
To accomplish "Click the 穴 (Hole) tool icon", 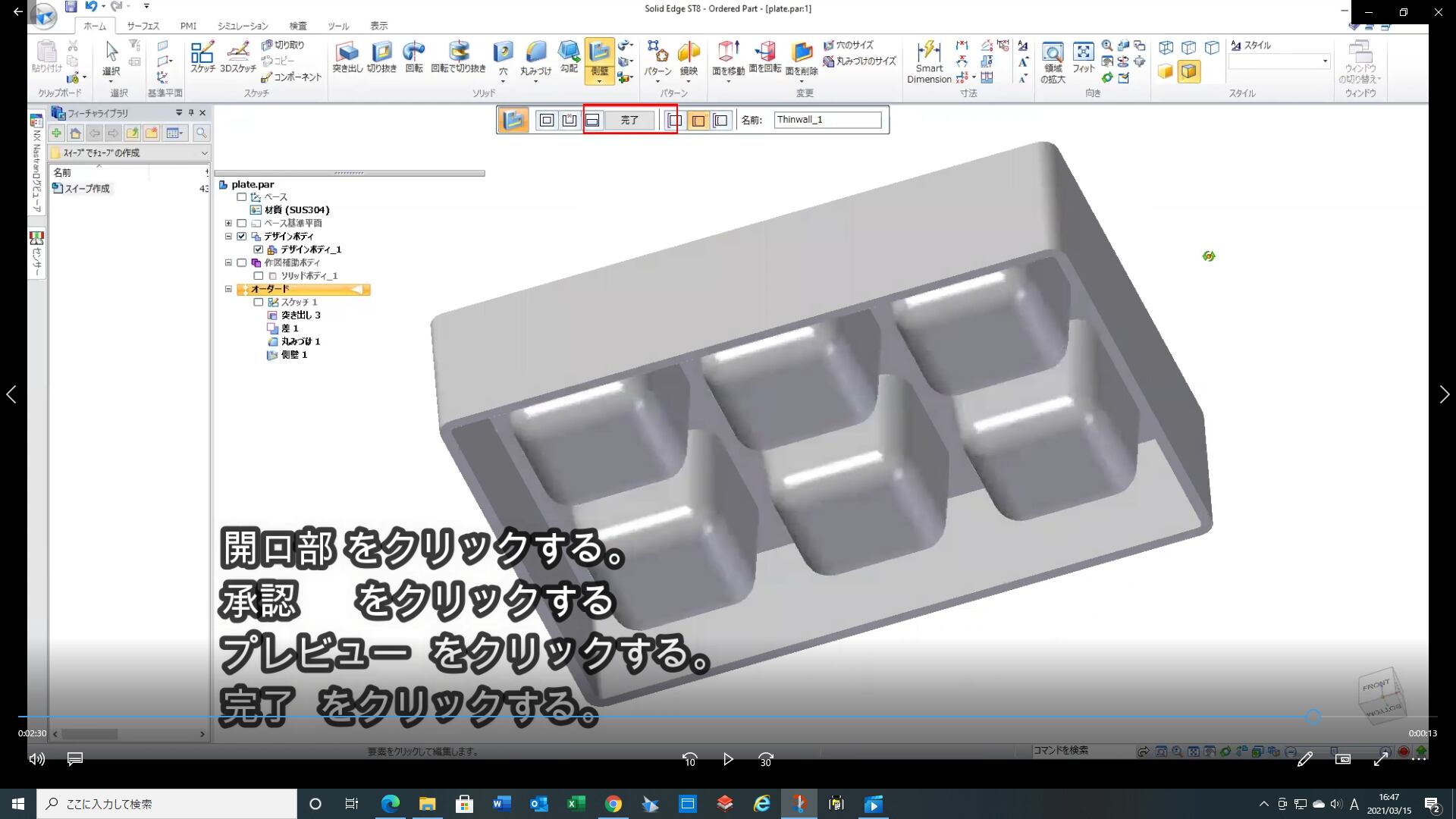I will tap(503, 53).
